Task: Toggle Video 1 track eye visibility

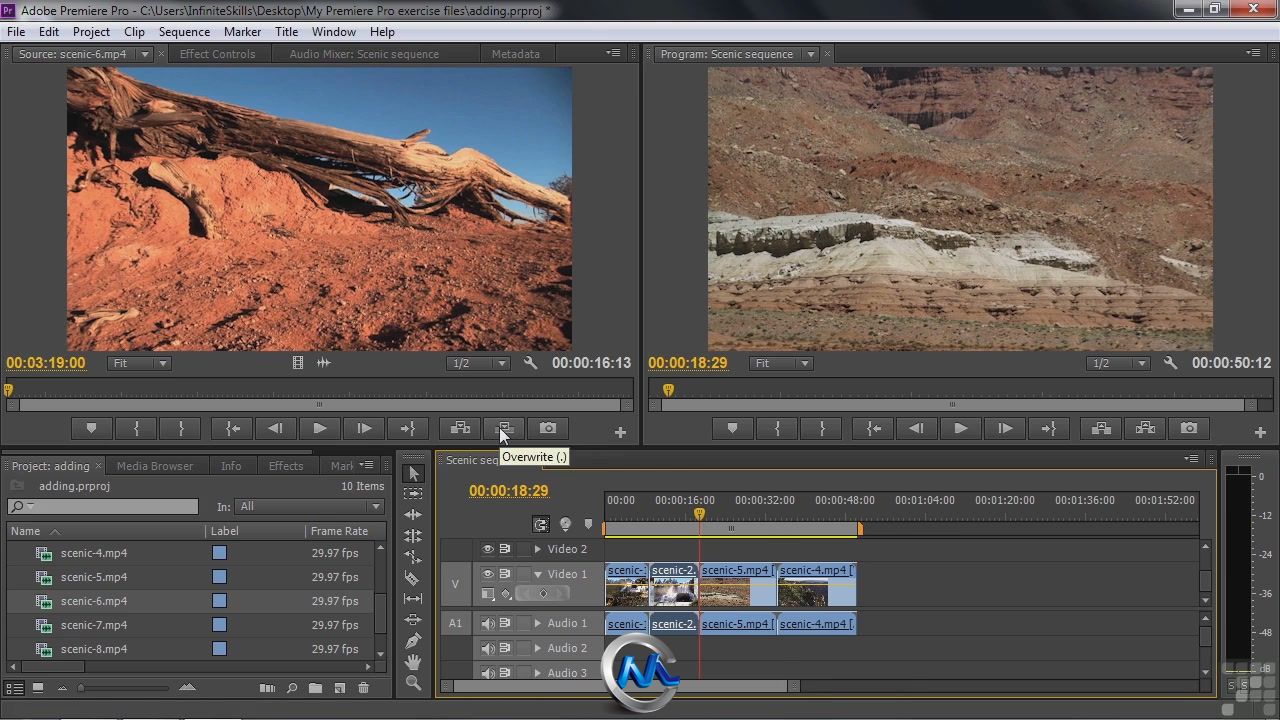Action: point(488,574)
